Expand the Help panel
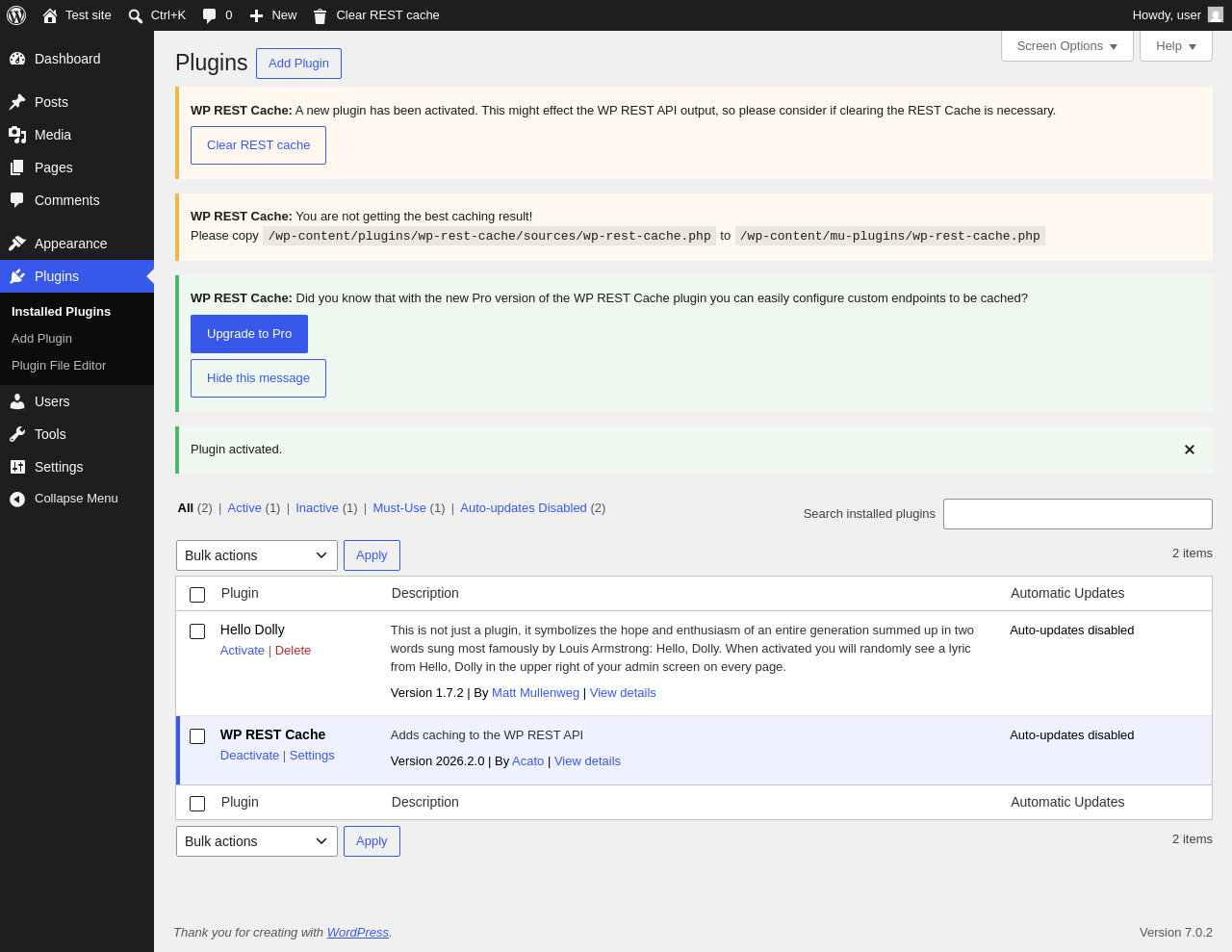1232x952 pixels. pyautogui.click(x=1176, y=46)
